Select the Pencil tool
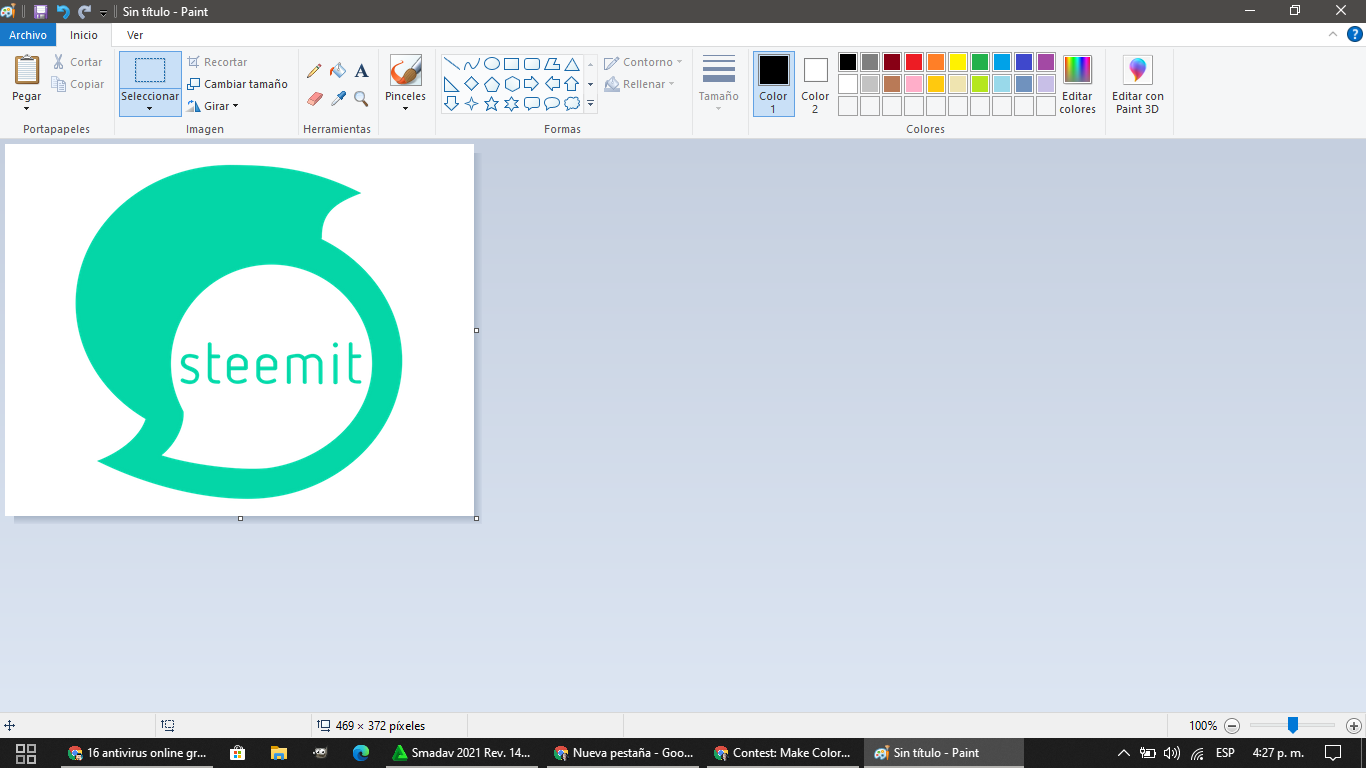The image size is (1366, 768). click(314, 71)
